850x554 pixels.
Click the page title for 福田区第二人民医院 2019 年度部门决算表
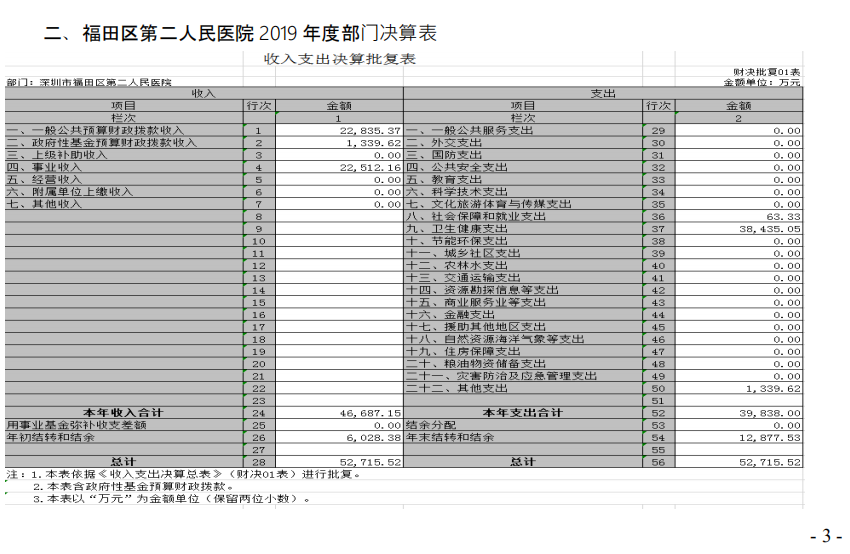pos(241,33)
